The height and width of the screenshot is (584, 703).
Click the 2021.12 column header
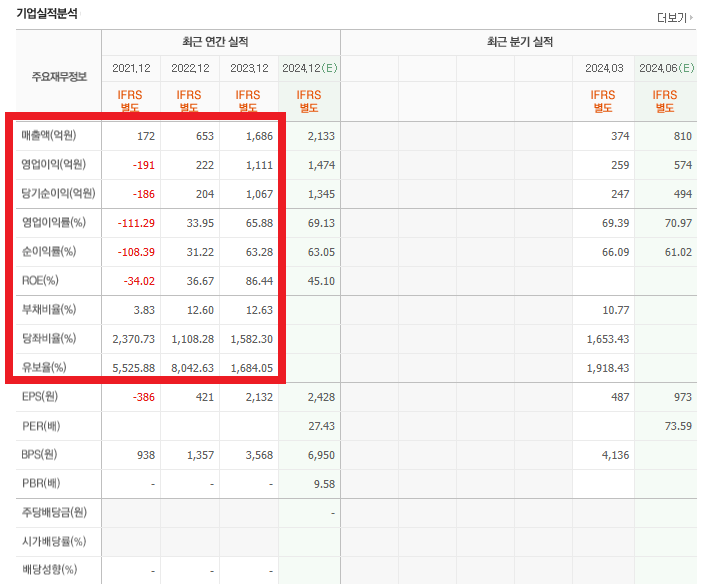131,68
